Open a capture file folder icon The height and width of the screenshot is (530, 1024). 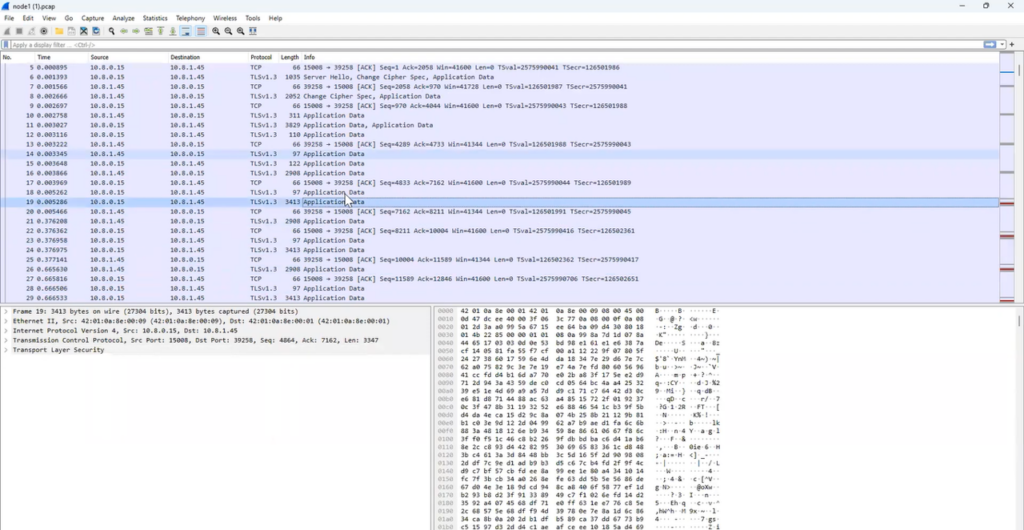pos(59,31)
